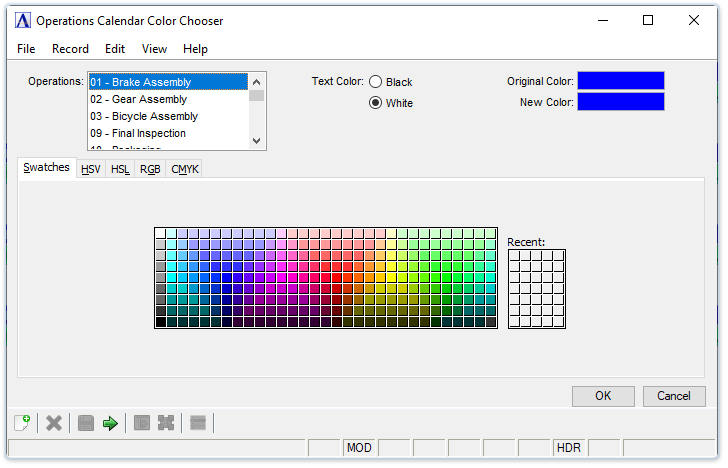
Task: Open the View menu
Action: 154,49
